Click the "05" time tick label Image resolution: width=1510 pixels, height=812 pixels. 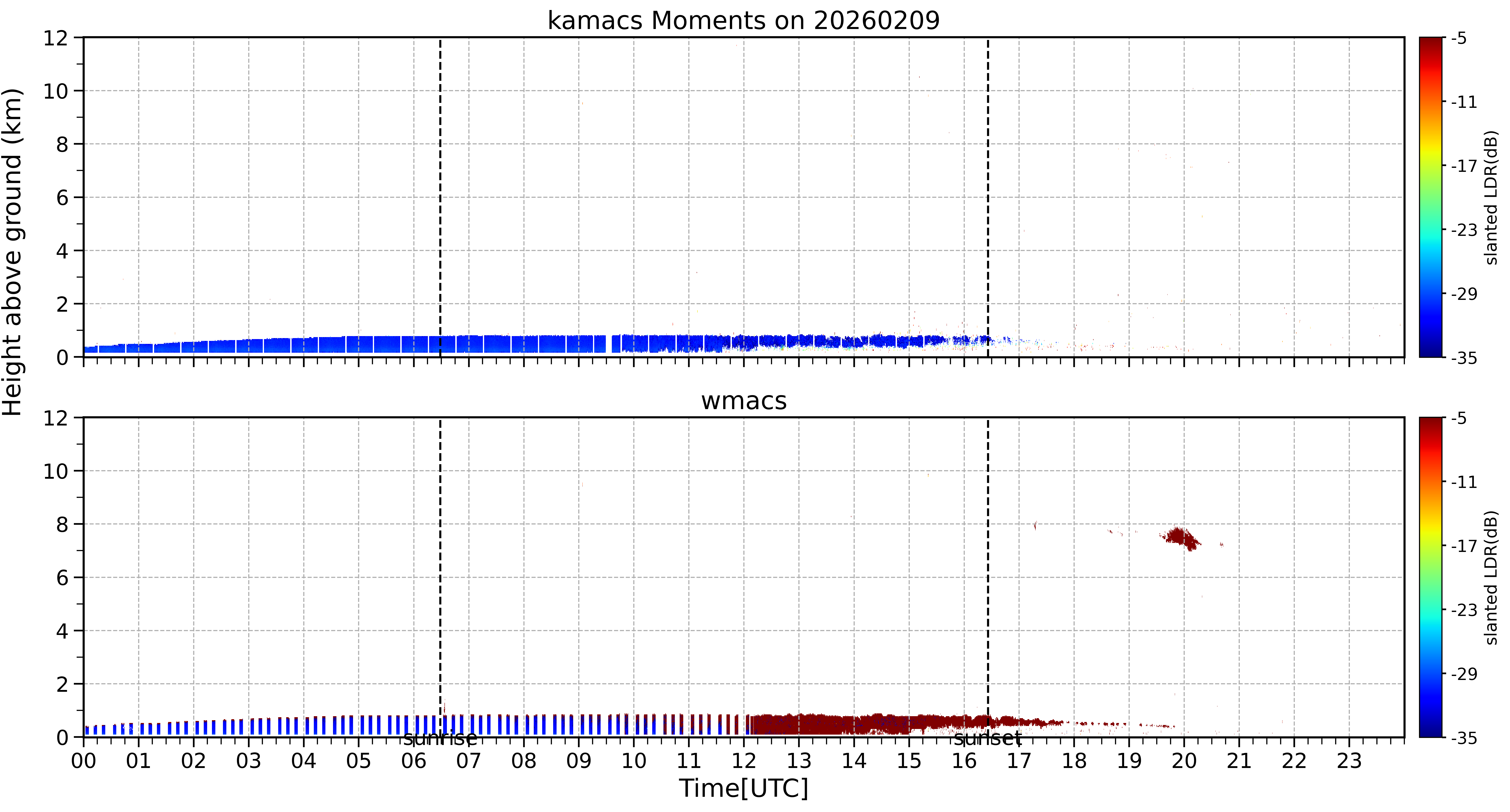(x=359, y=761)
